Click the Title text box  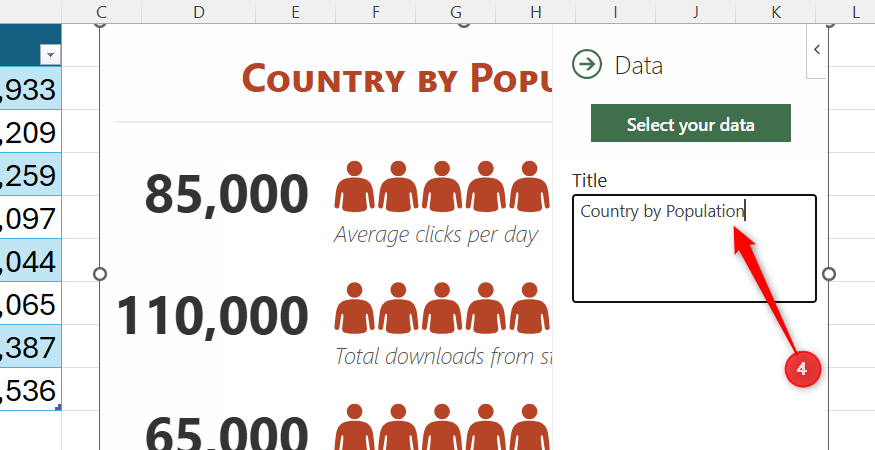pos(694,248)
